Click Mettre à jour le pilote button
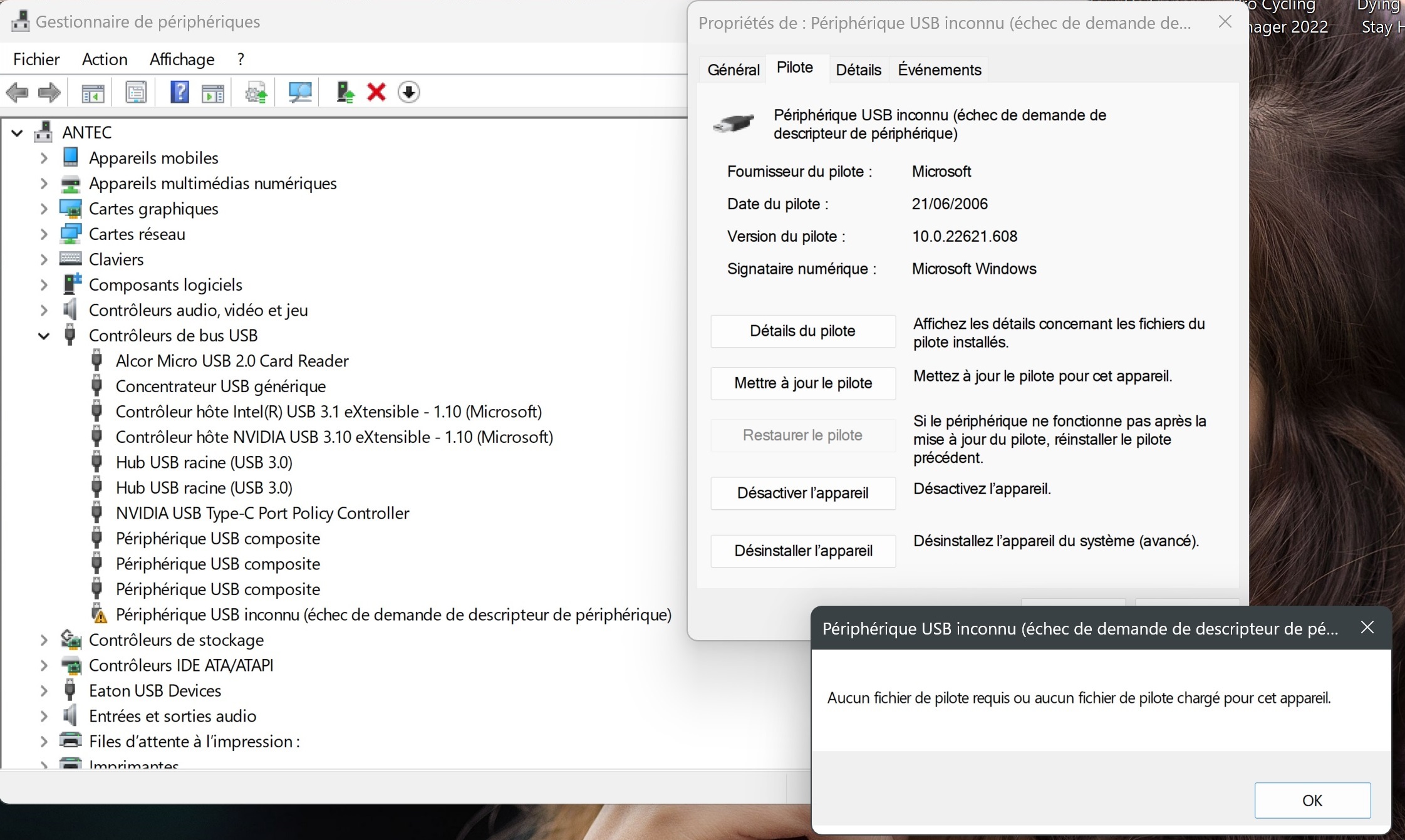The width and height of the screenshot is (1405, 840). tap(803, 383)
